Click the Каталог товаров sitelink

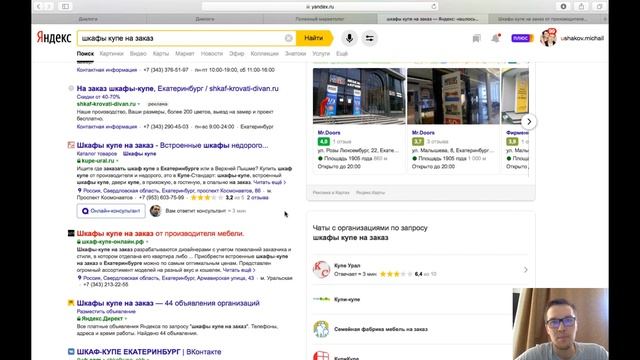coord(97,153)
